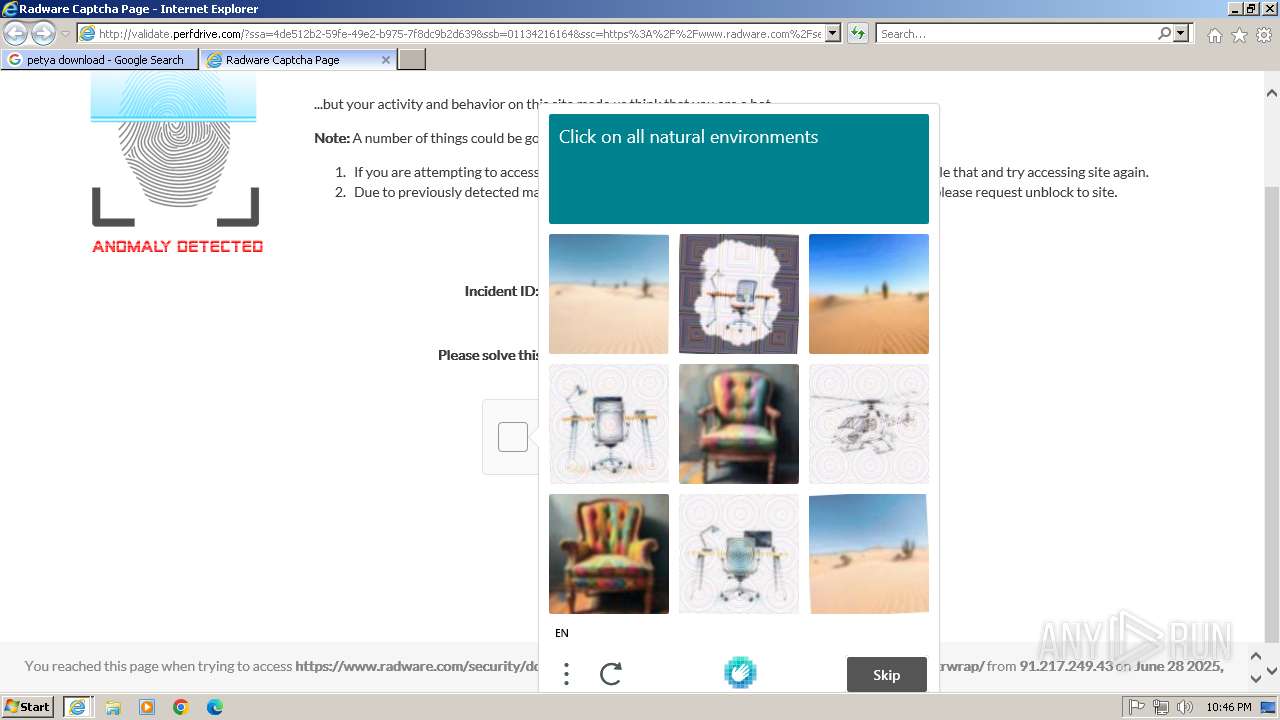1280x720 pixels.
Task: Click the radware.com URL link at bottom
Action: click(640, 666)
